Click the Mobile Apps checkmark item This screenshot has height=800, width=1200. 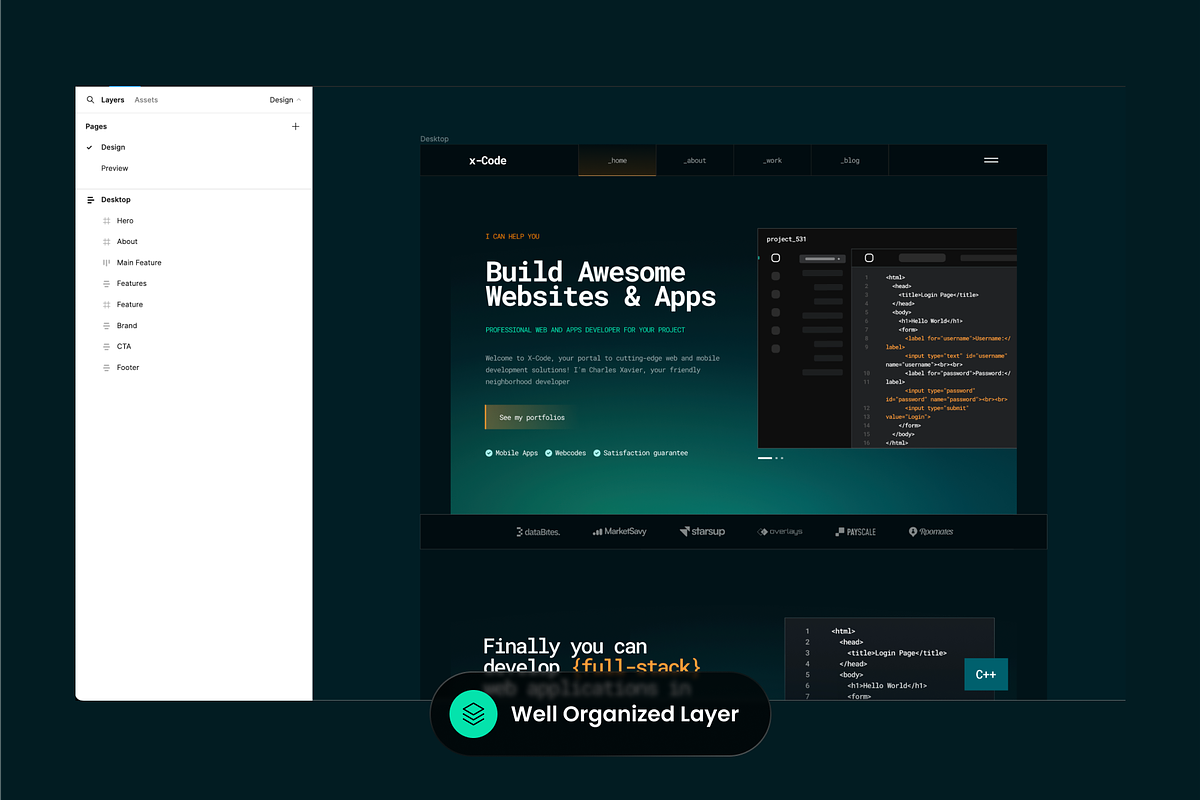pos(514,453)
